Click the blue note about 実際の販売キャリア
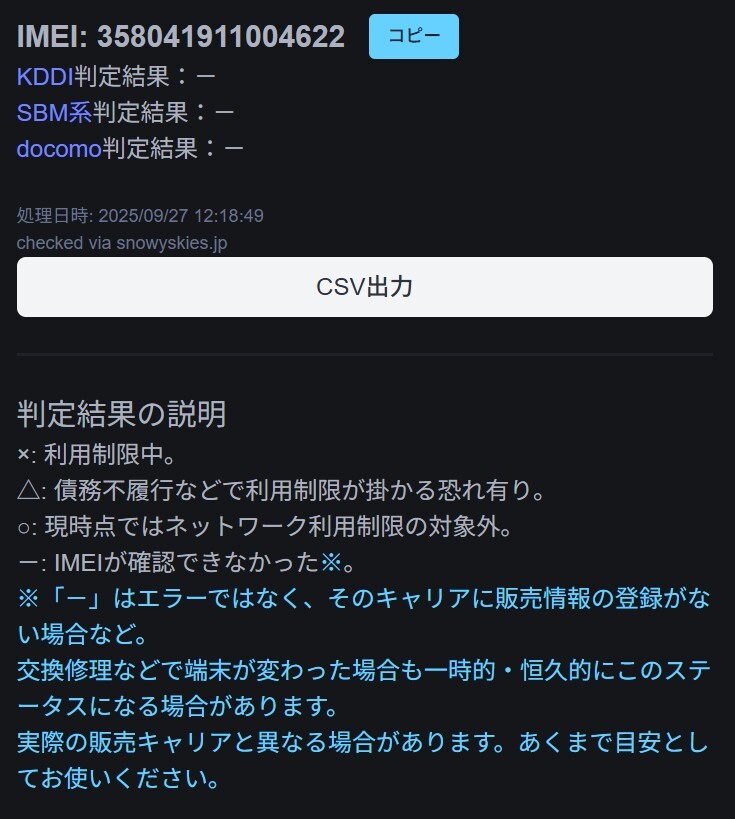The height and width of the screenshot is (819, 735). coord(363,760)
